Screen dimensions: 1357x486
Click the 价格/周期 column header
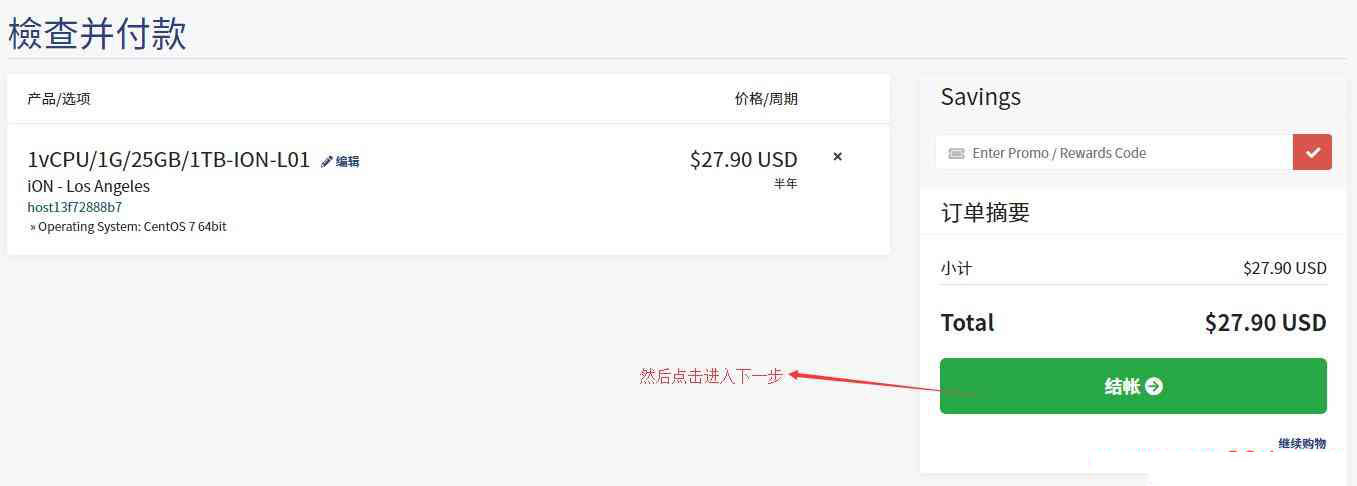coord(766,98)
